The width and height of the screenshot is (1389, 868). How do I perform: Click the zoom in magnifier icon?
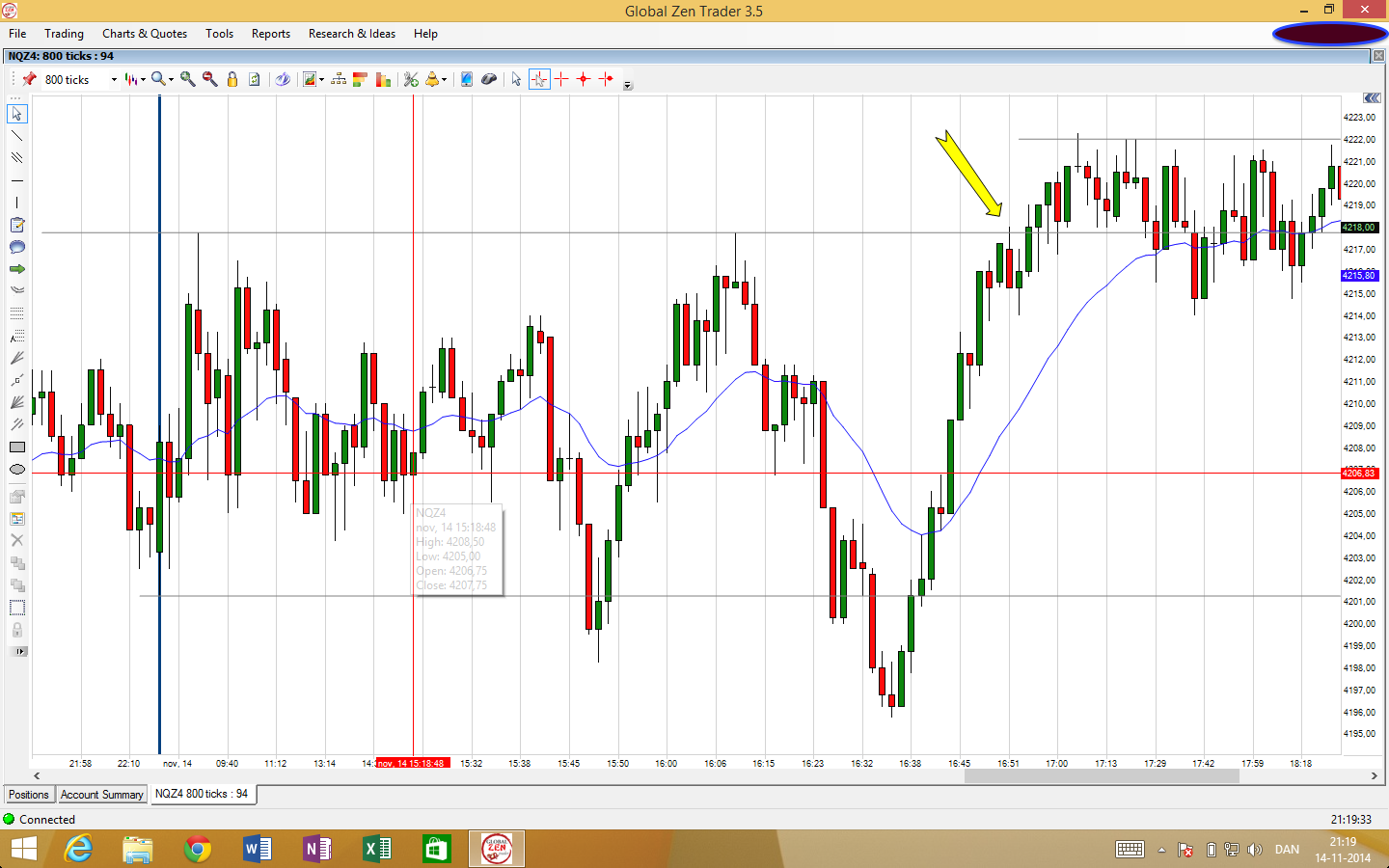188,79
